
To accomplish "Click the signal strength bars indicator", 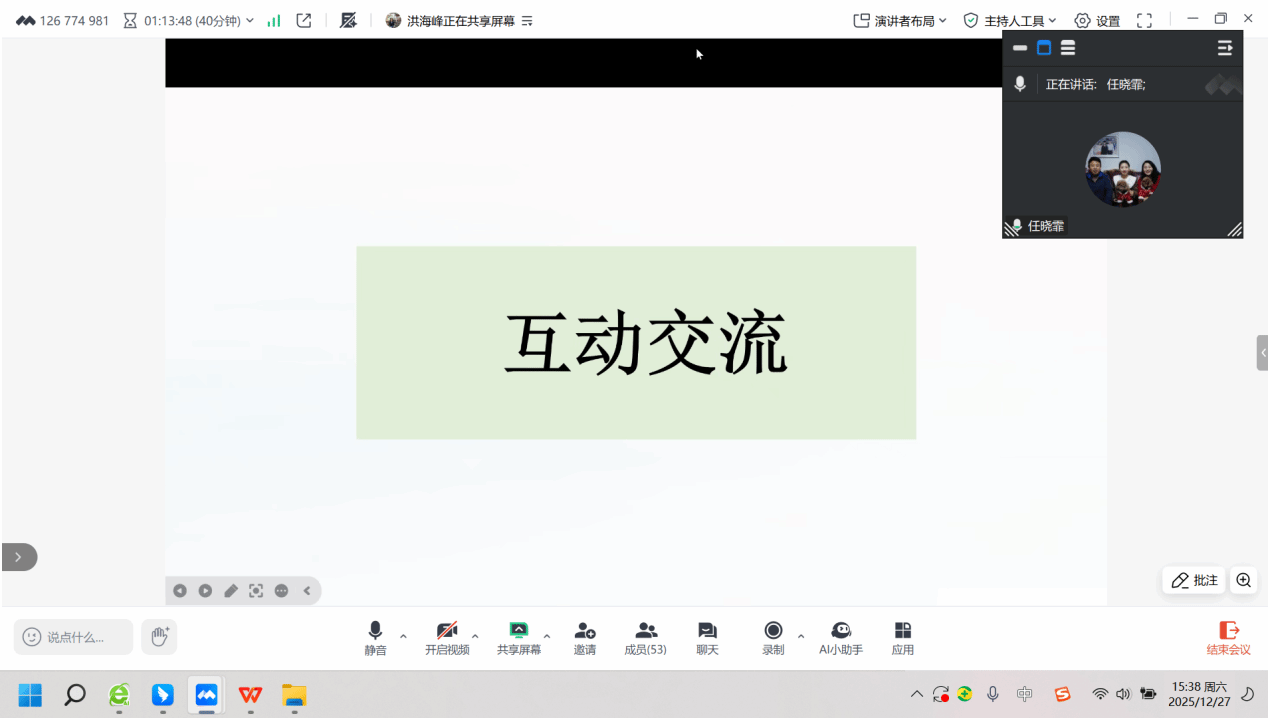I will pyautogui.click(x=274, y=20).
